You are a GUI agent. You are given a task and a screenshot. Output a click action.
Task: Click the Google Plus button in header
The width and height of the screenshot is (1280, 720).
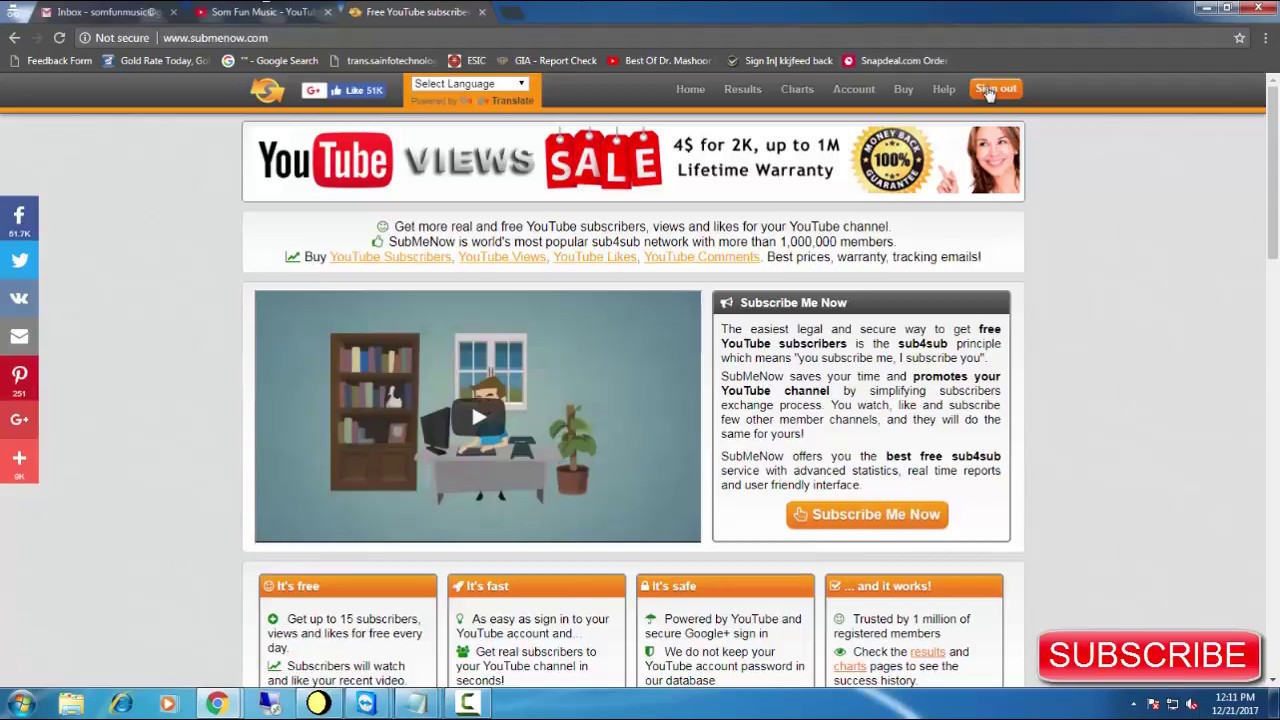313,90
